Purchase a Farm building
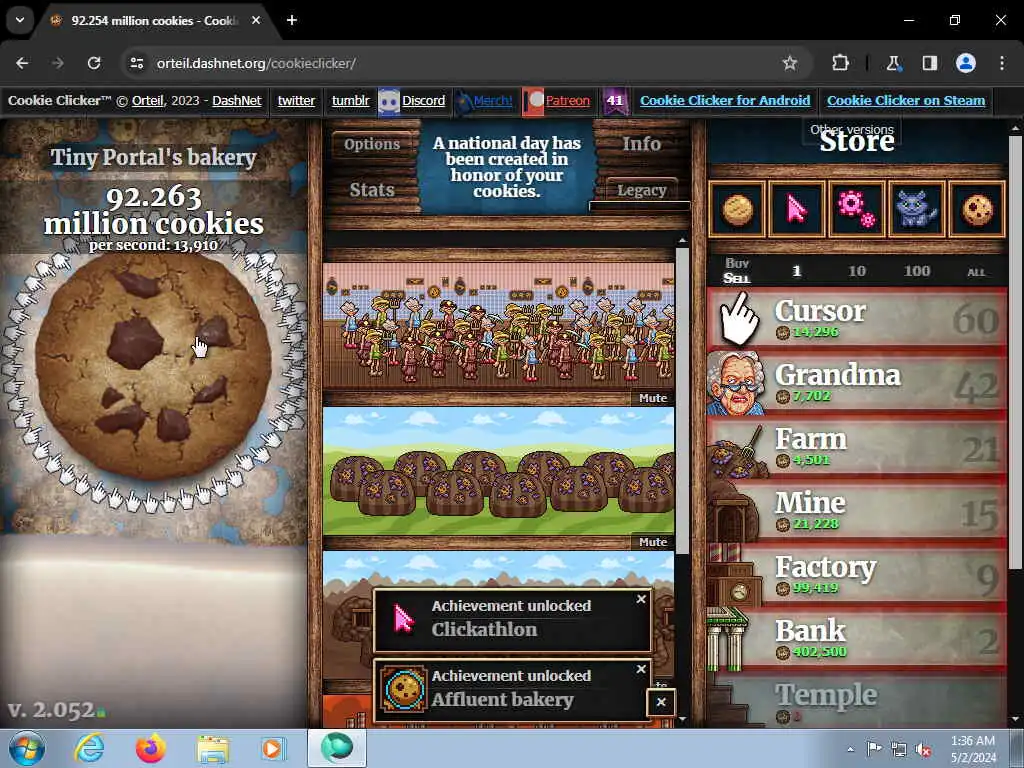Viewport: 1024px width, 768px height. click(x=857, y=447)
